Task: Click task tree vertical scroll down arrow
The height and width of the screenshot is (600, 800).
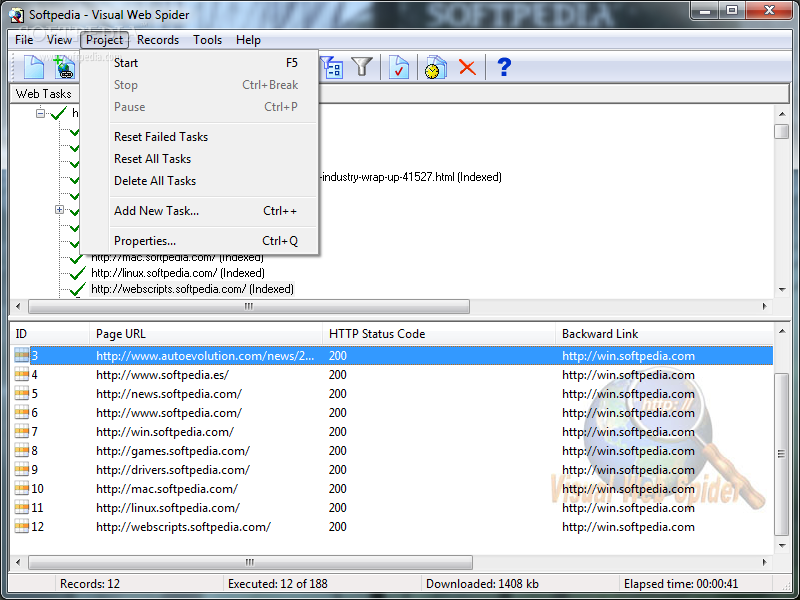Action: (x=782, y=290)
